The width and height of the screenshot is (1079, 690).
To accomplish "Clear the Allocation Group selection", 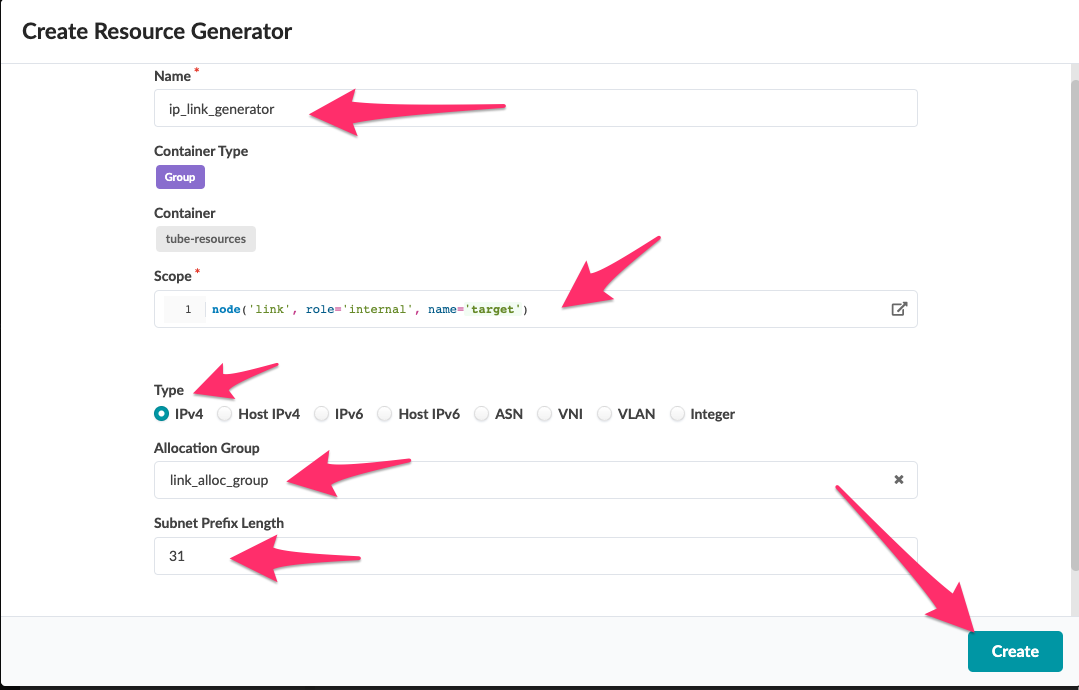I will tap(897, 480).
